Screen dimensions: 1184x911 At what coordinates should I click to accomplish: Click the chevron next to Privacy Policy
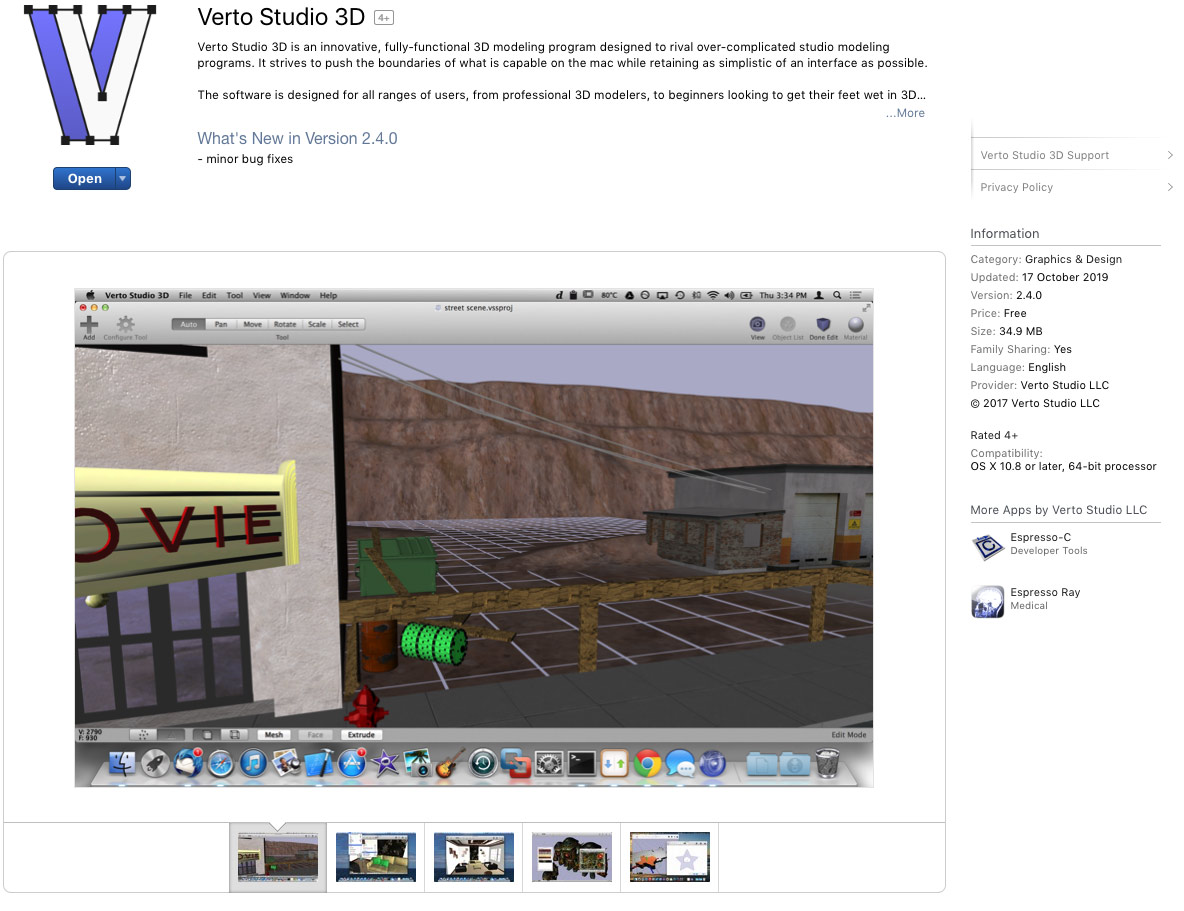[x=1170, y=187]
